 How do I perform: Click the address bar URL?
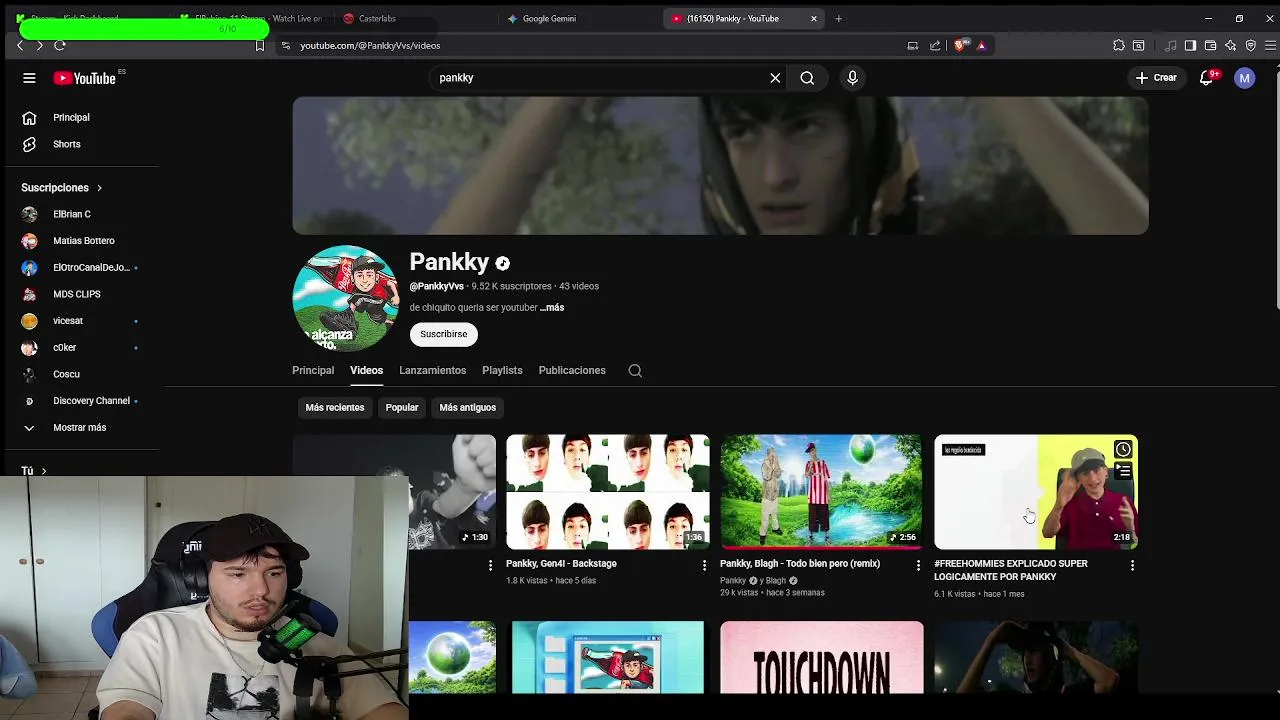point(370,45)
